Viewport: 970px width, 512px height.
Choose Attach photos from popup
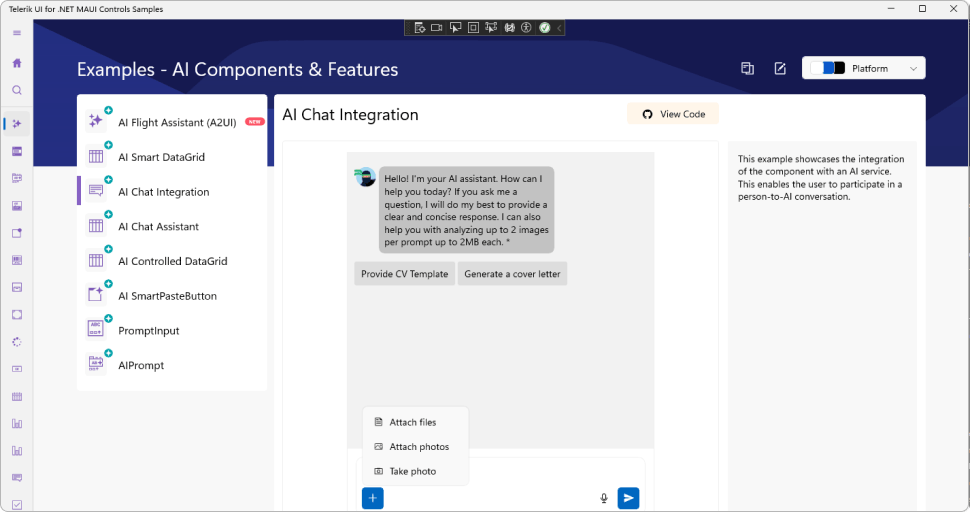[x=415, y=446]
